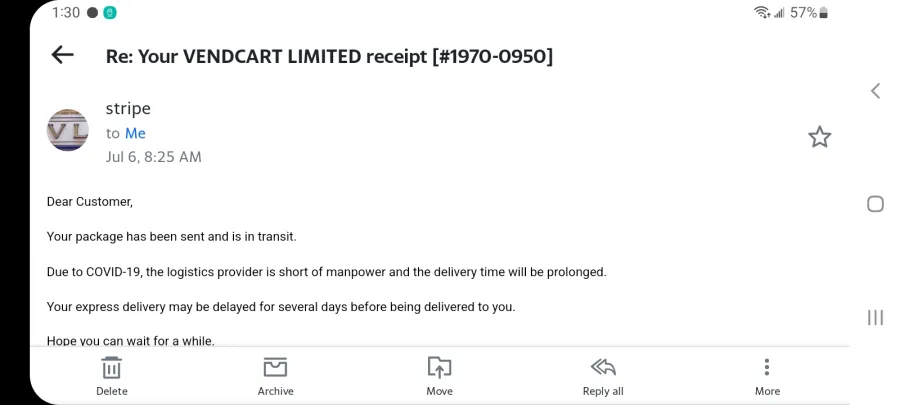This screenshot has width=900, height=405.
Task: Tap the teal notification icon in status bar
Action: click(110, 13)
